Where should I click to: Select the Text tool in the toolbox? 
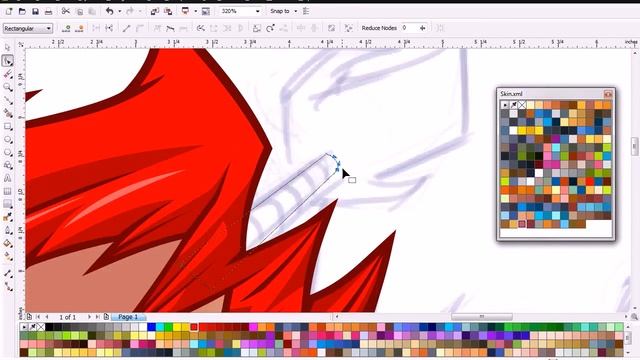point(7,178)
